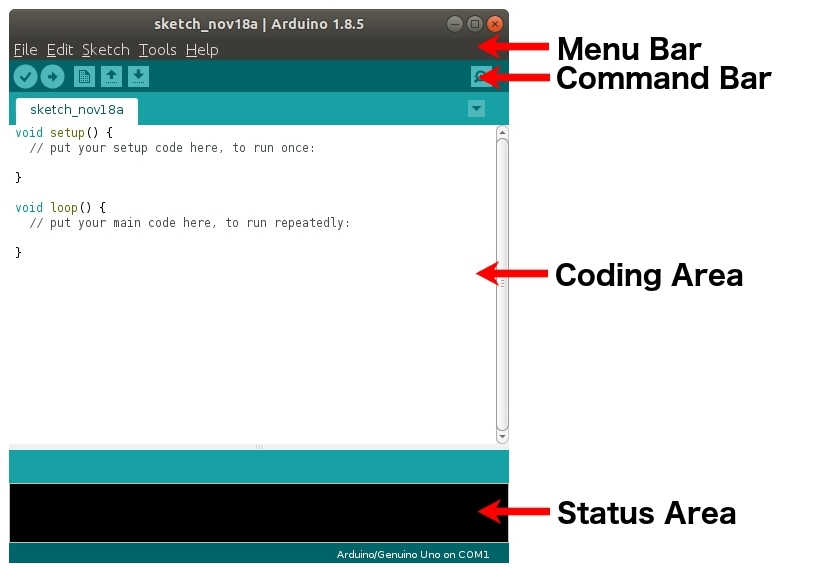Create a new sketch with the page icon
824x571 pixels.
(84, 77)
